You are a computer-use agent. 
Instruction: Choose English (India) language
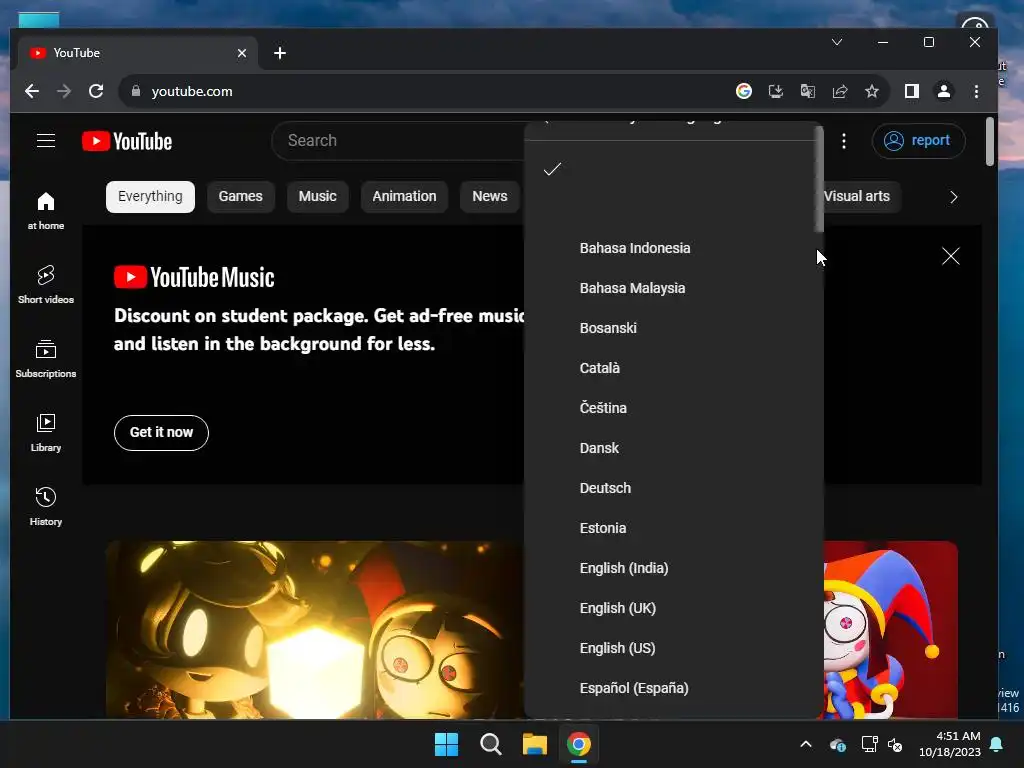[x=670, y=568]
